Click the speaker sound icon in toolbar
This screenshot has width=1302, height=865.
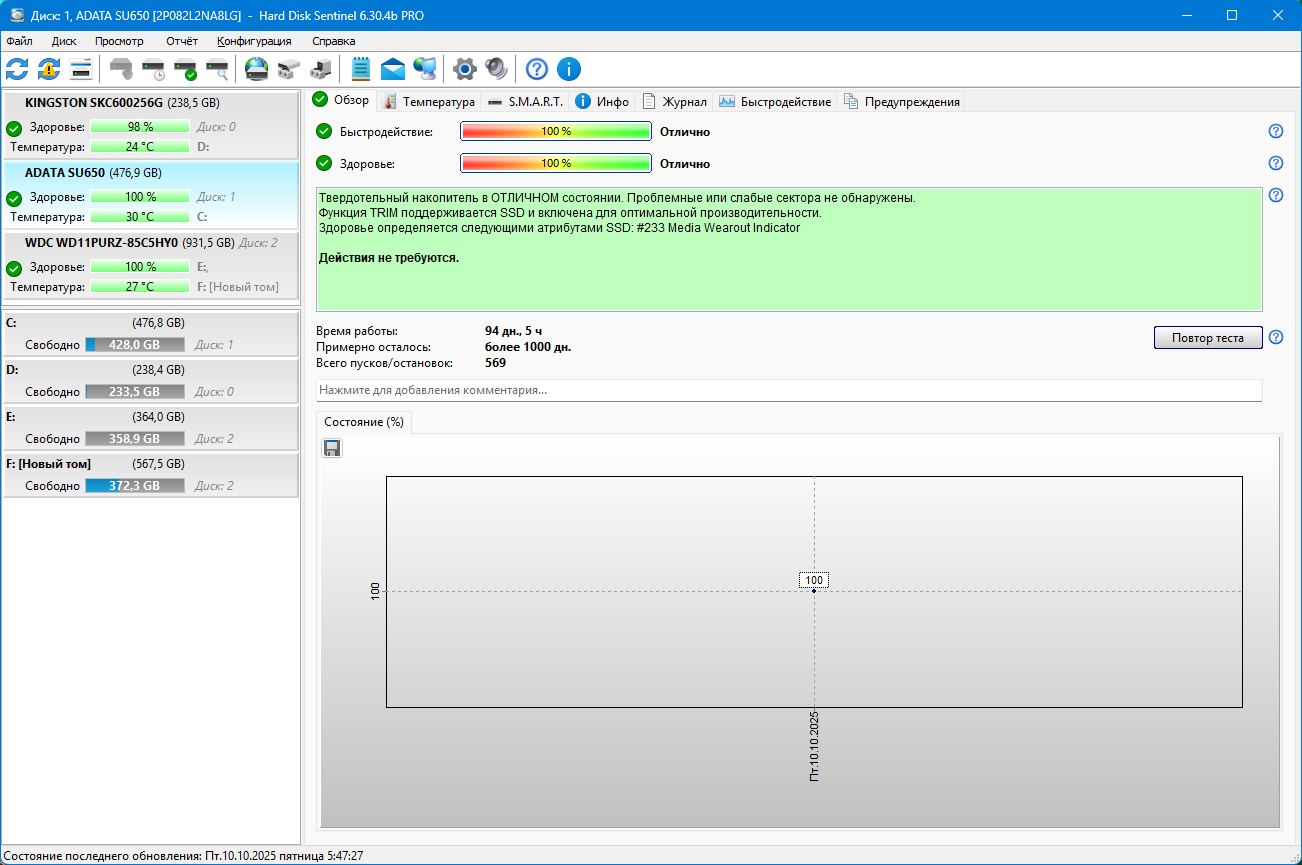[496, 69]
